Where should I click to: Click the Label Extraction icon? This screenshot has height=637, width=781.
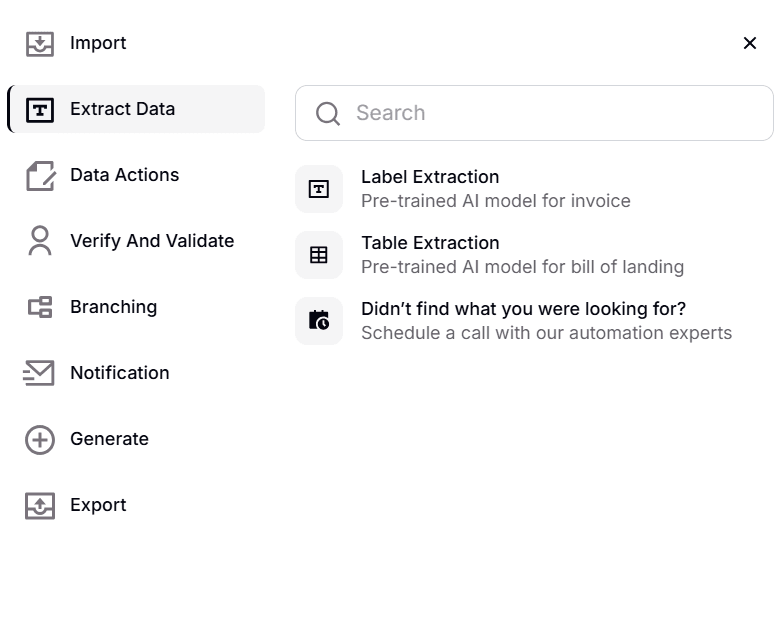point(319,189)
